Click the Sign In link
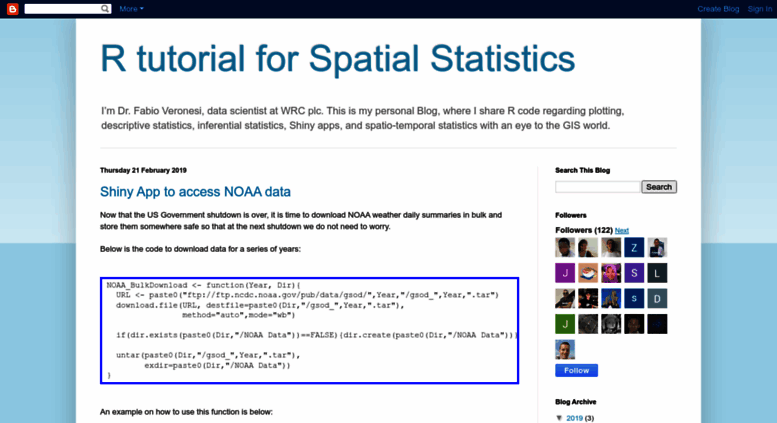Image resolution: width=777 pixels, height=423 pixels. [760, 9]
